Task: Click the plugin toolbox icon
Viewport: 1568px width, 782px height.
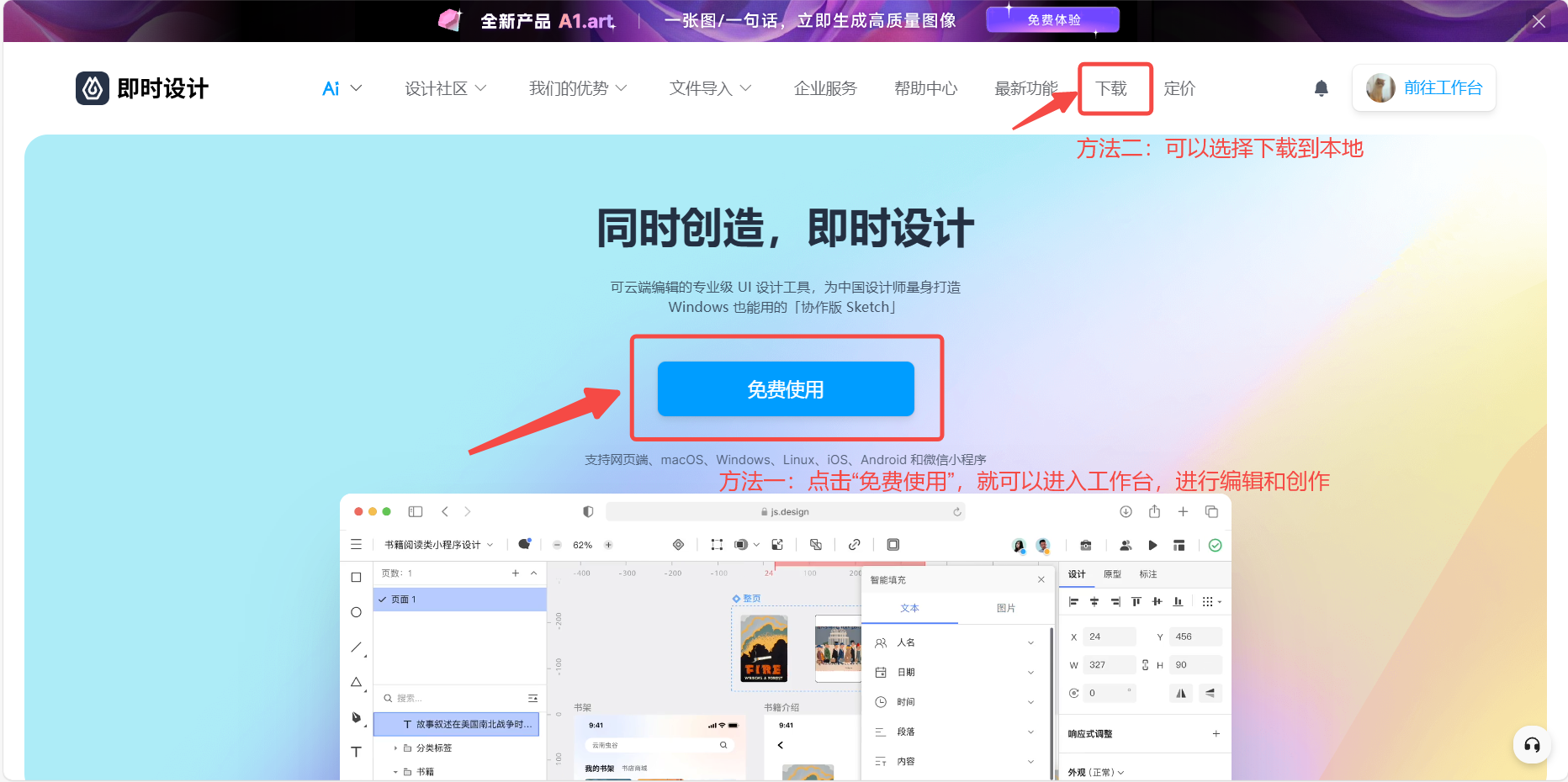Action: (1086, 545)
